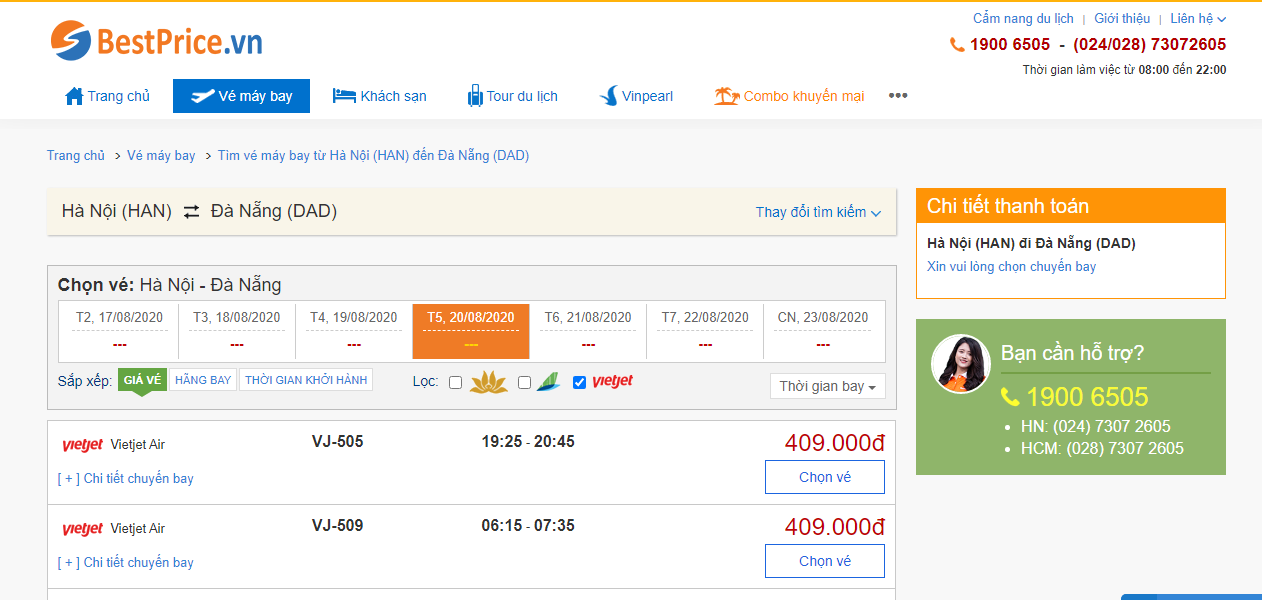
Task: Tick the Vietnam Airlines filter checkbox
Action: (455, 382)
